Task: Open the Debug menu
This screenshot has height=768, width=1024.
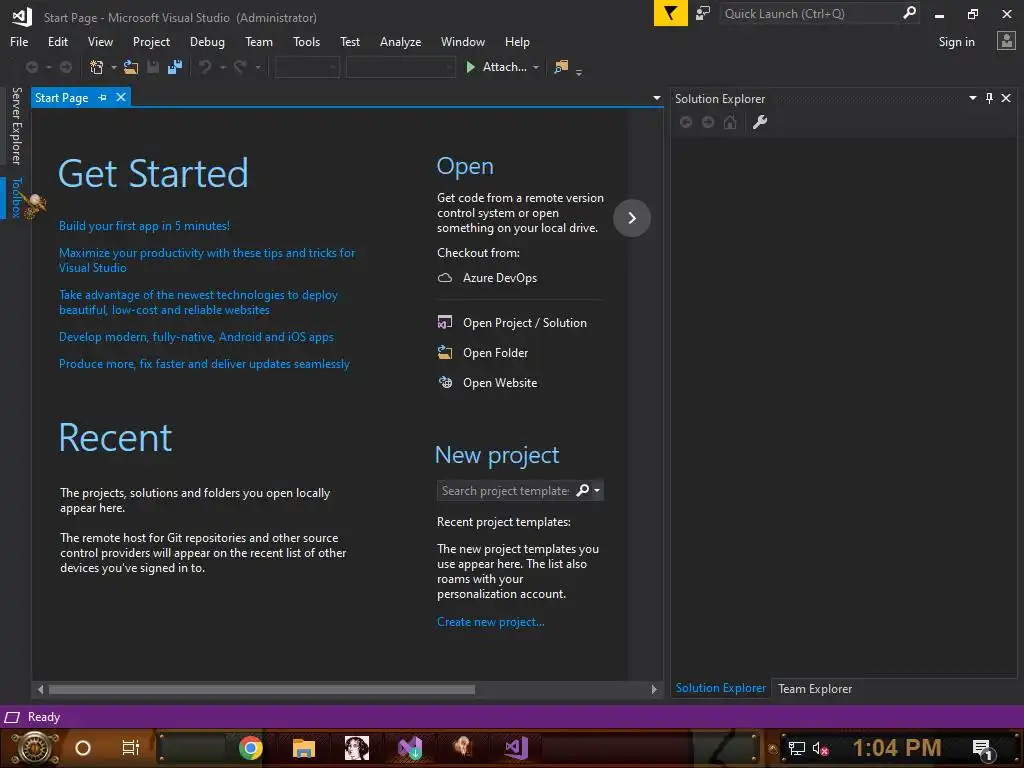Action: [x=207, y=42]
